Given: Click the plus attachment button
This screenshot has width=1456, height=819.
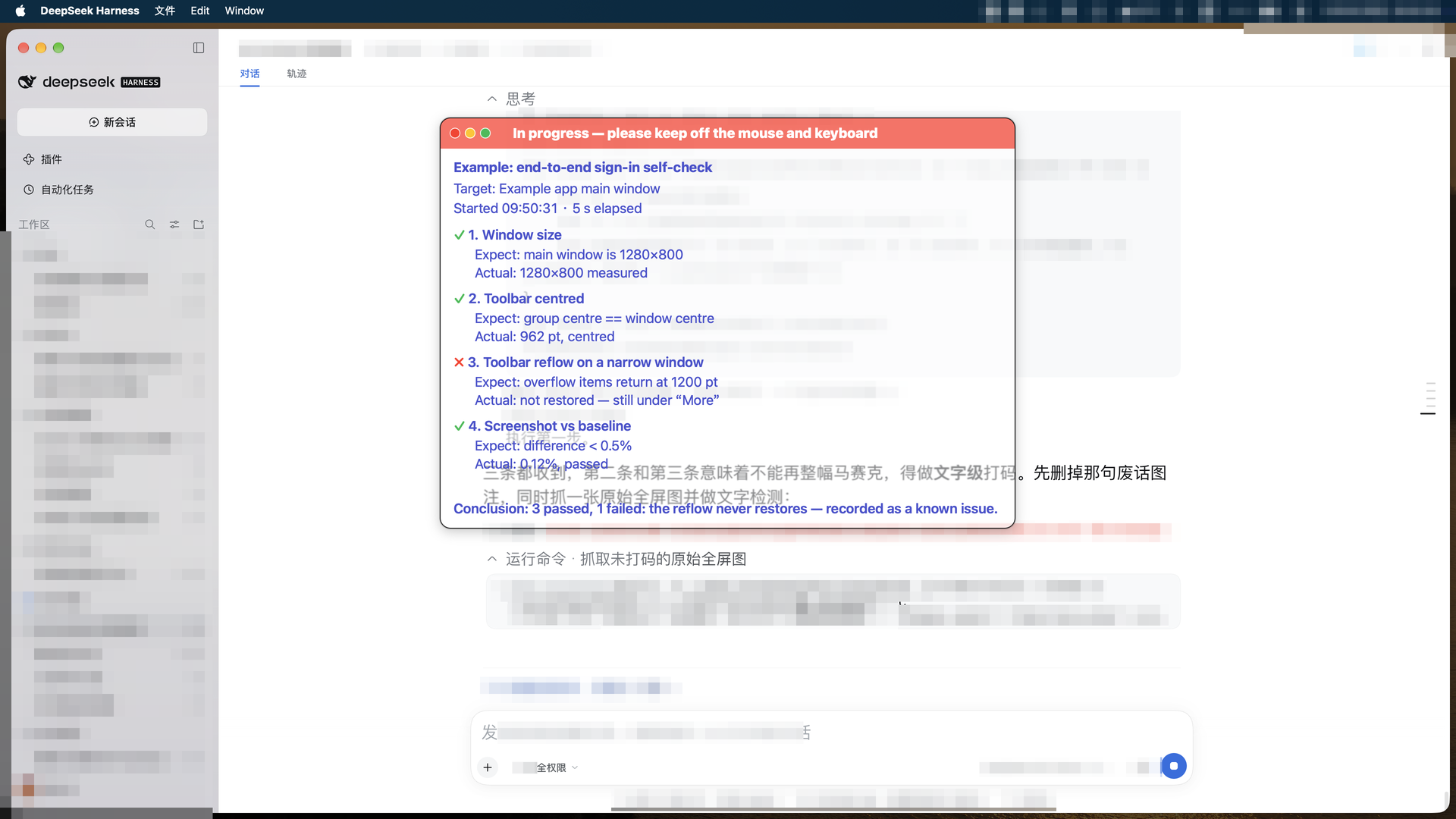Looking at the screenshot, I should pos(488,767).
